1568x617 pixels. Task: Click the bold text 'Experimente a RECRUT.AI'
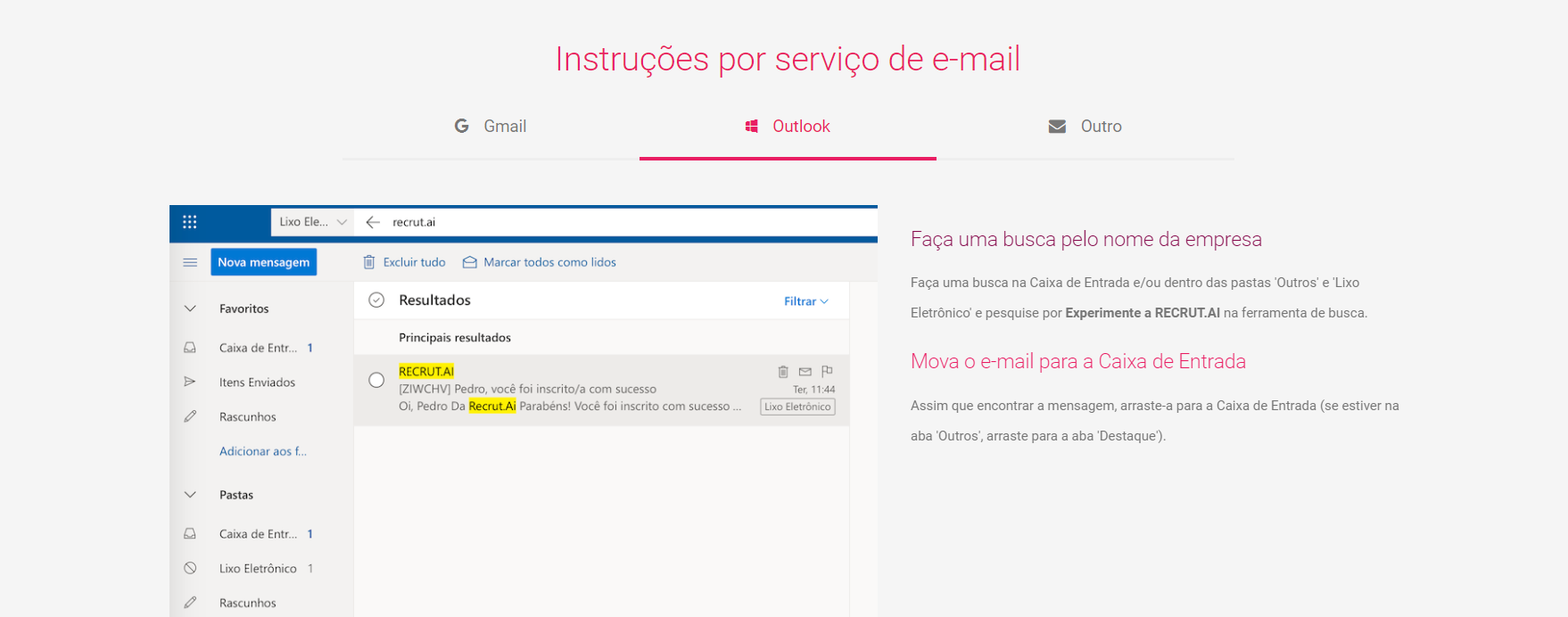pyautogui.click(x=1143, y=313)
